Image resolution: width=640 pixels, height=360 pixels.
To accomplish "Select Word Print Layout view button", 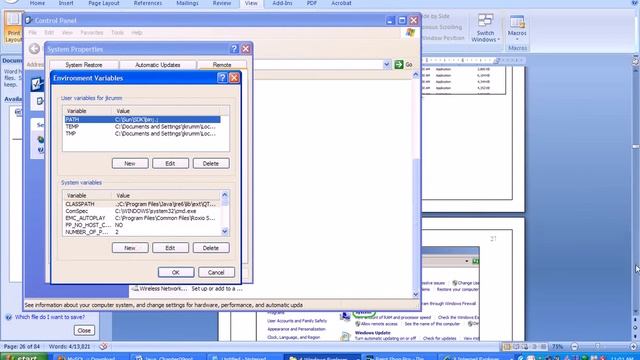I will tap(13, 26).
